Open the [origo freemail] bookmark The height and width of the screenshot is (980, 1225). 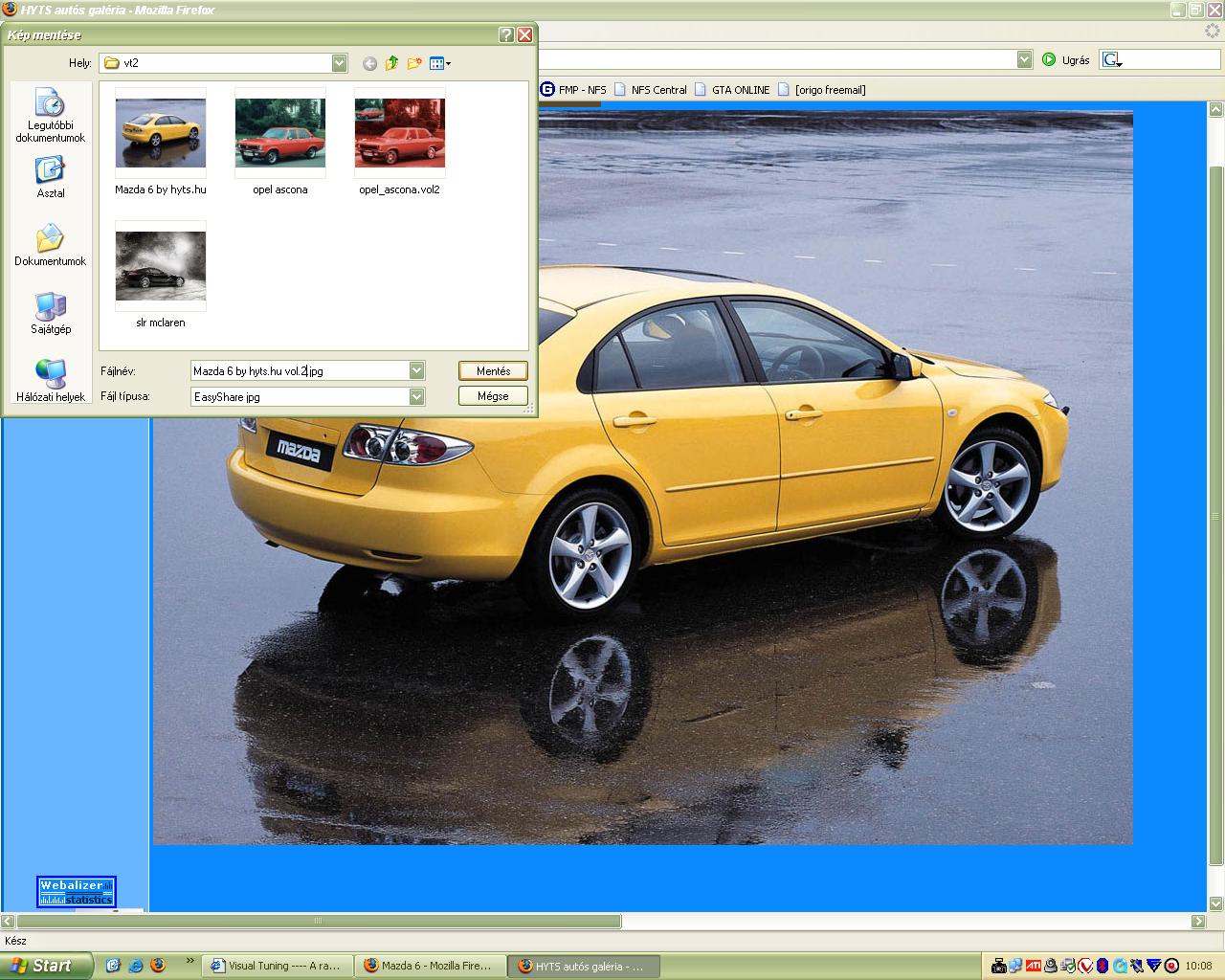pyautogui.click(x=821, y=89)
